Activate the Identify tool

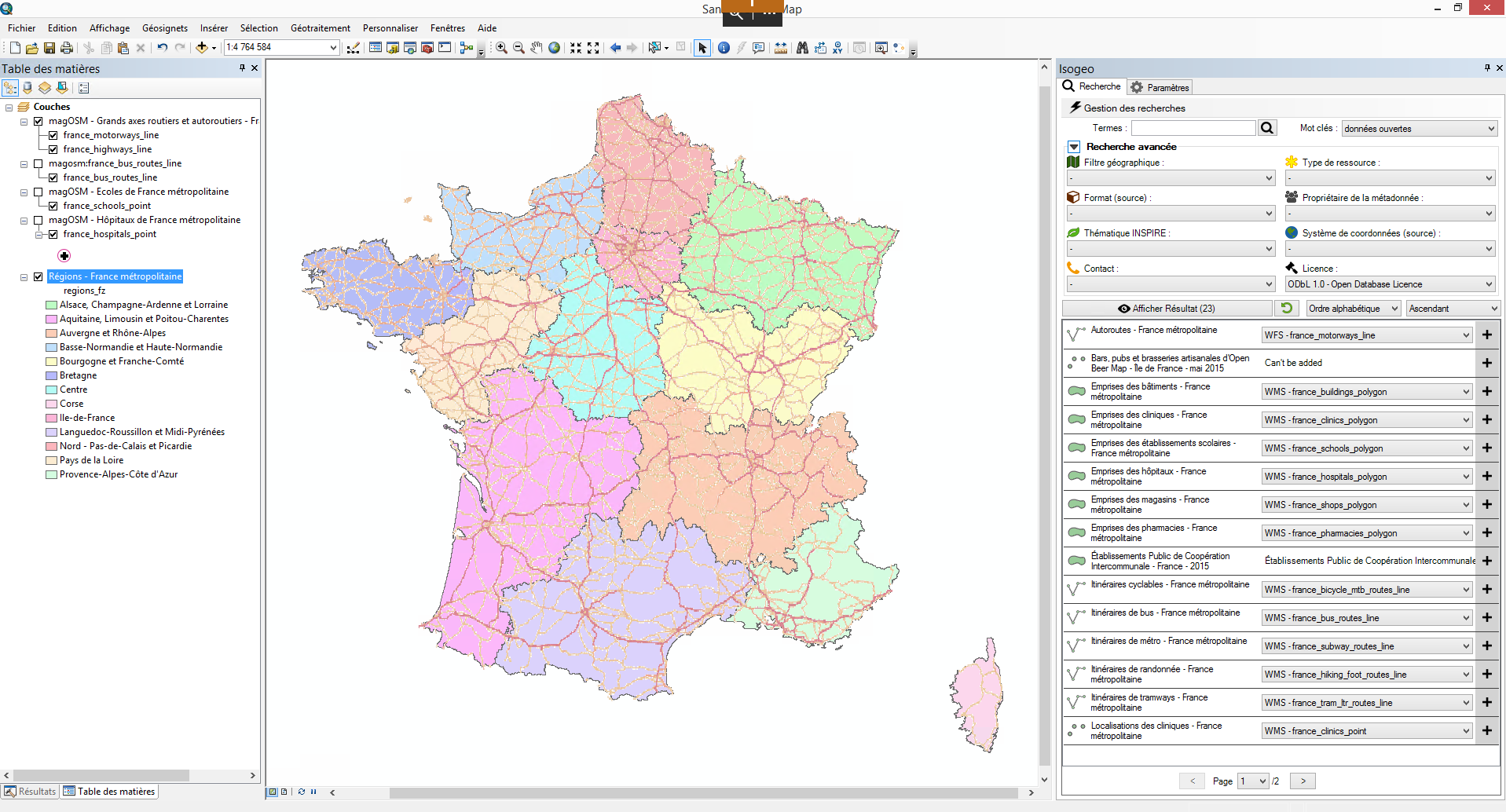pyautogui.click(x=724, y=48)
